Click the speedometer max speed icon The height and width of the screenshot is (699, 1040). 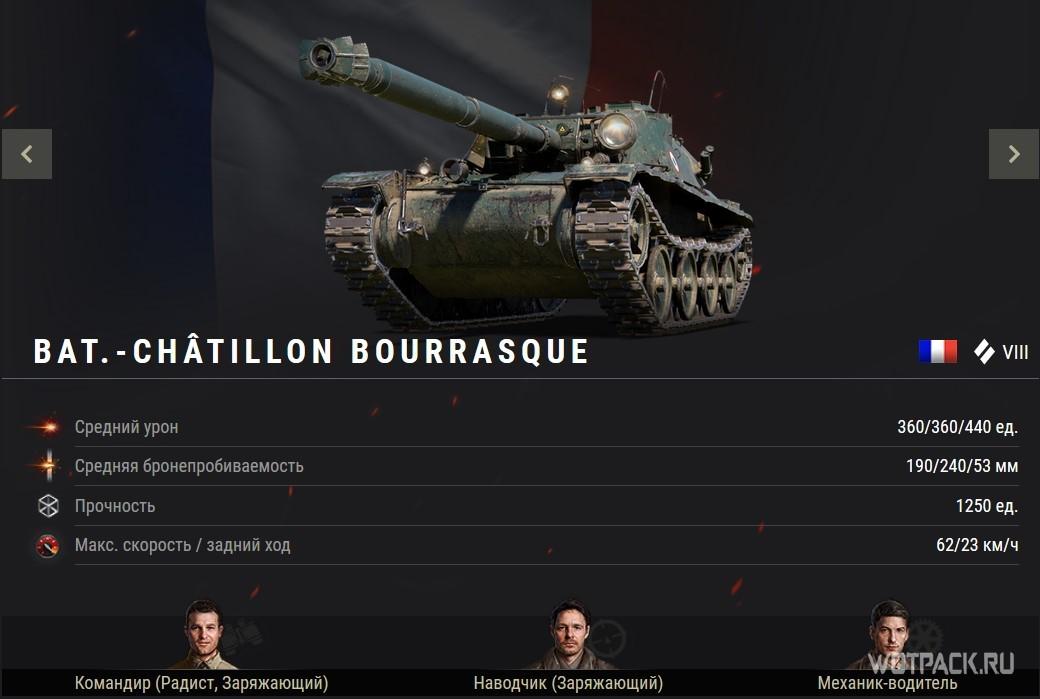[47, 546]
